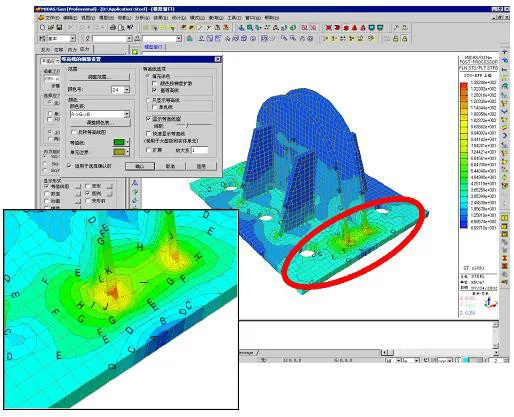Viewport: 514px width, 417px height.
Task: Toggle the checked checkbox below the slider button row
Action: click(69, 166)
